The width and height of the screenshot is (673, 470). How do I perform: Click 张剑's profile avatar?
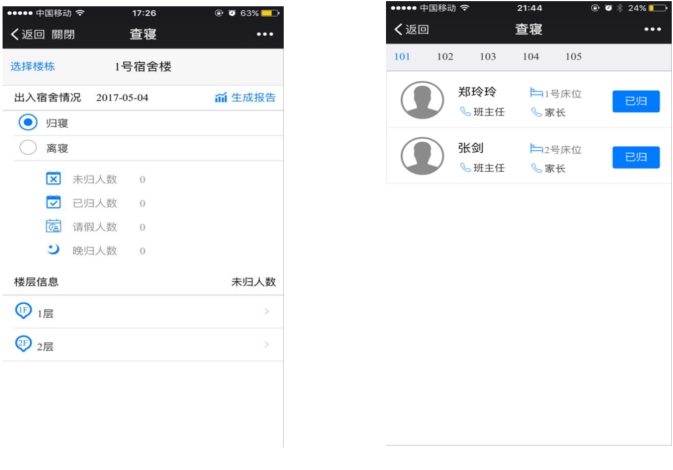[x=422, y=157]
